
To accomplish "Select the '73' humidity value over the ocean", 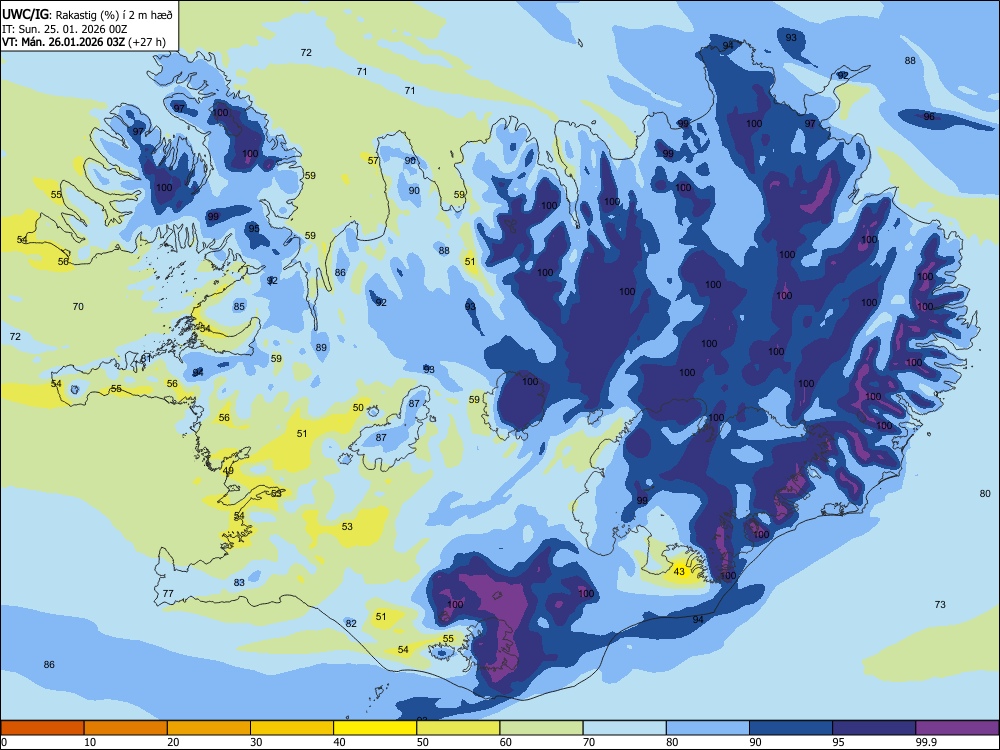I will coord(940,604).
